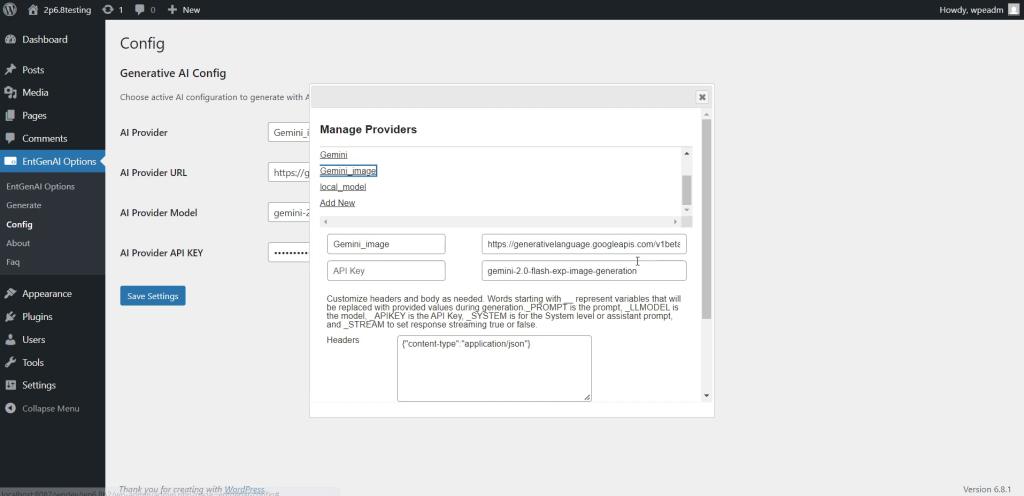Viewport: 1024px width, 496px height.
Task: Click the API Key field in dialog
Action: 386,270
